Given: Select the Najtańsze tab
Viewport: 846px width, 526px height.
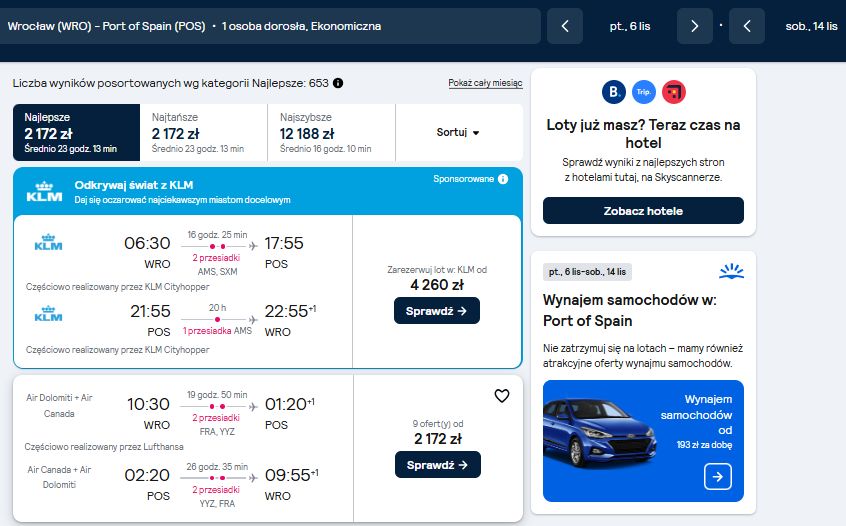Looking at the screenshot, I should [203, 133].
